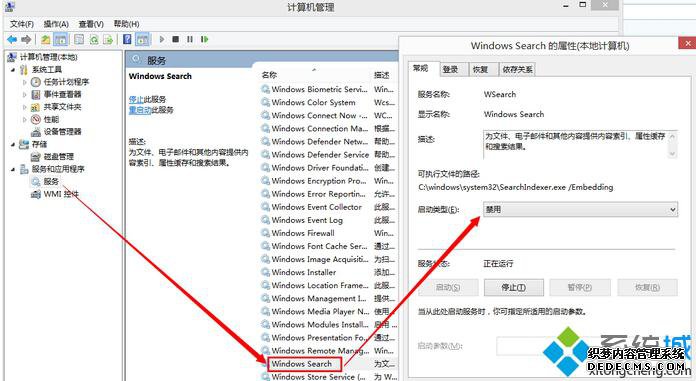Click the Back arrow toolbar icon
Screen dimensions: 696x381
(12, 40)
